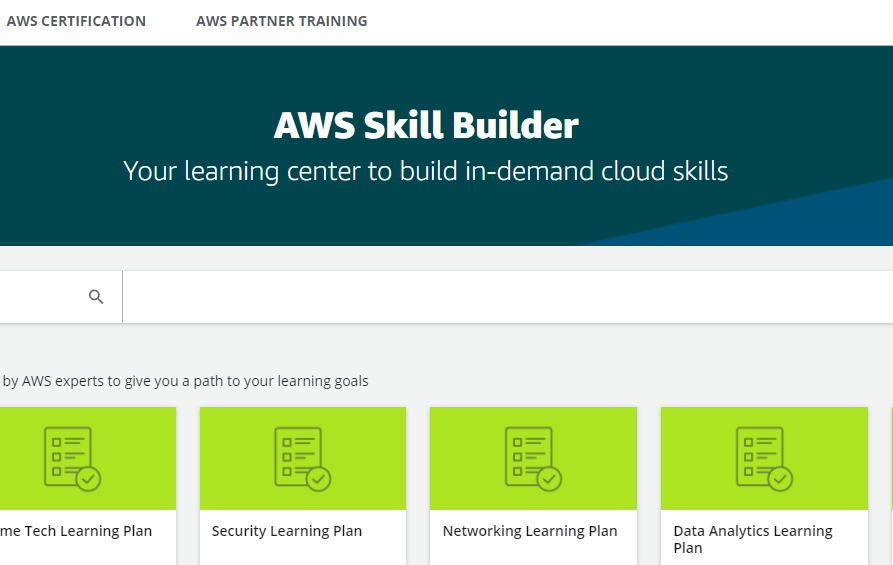Click the search magnifier icon
Image resolution: width=893 pixels, height=565 pixels.
[96, 297]
